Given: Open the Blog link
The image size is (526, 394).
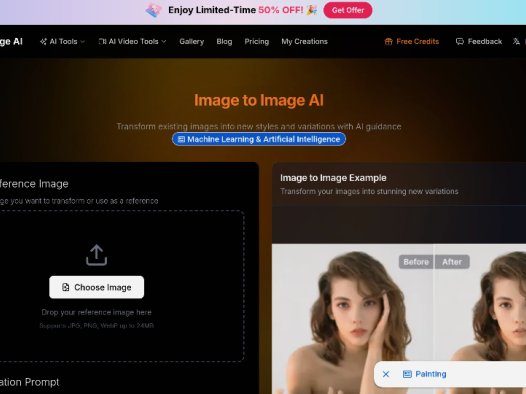Looking at the screenshot, I should pyautogui.click(x=224, y=42).
